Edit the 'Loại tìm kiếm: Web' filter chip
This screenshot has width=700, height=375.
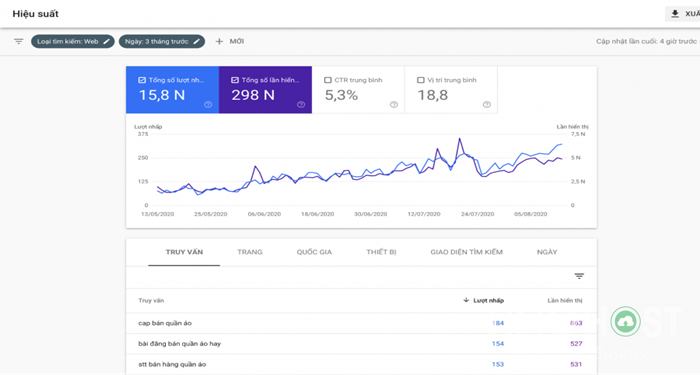click(x=73, y=42)
